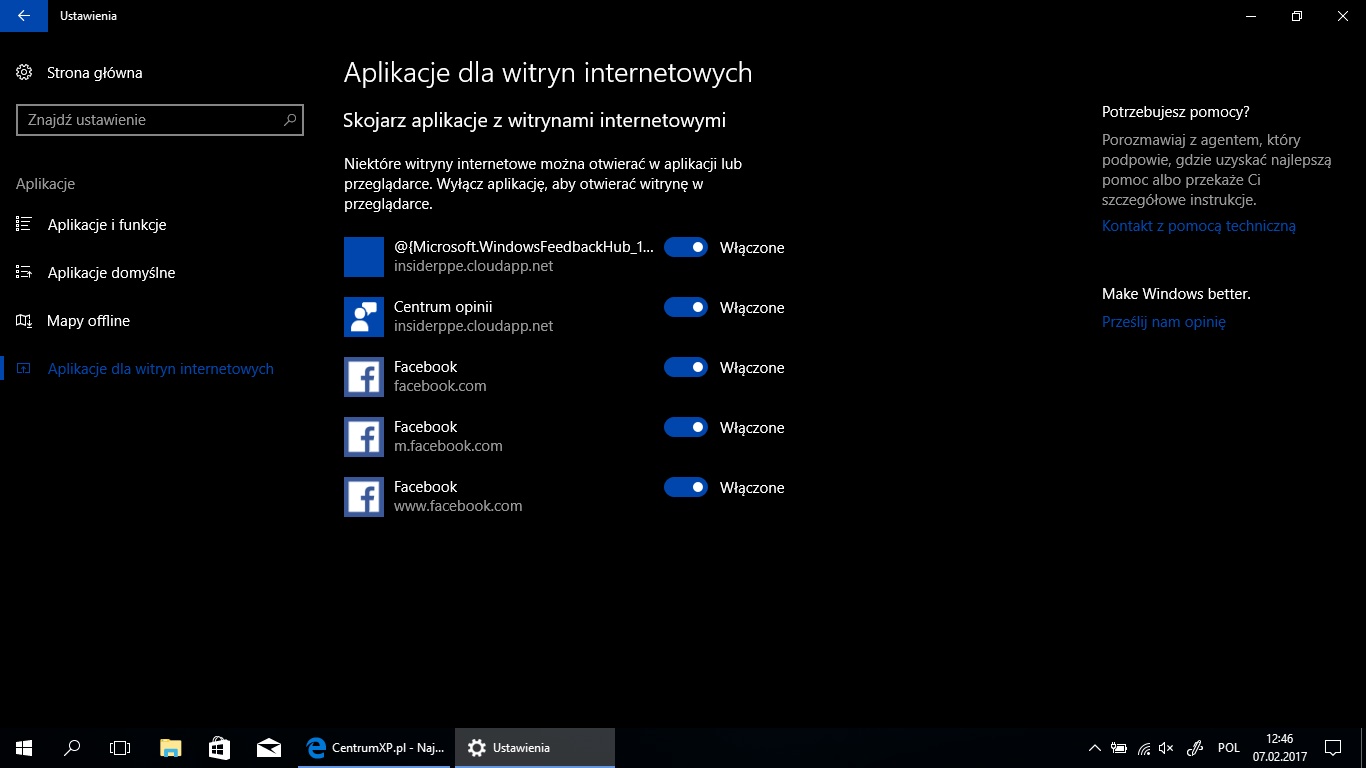Open Kontakt z pomocą techniczną link
1366x768 pixels.
1198,226
